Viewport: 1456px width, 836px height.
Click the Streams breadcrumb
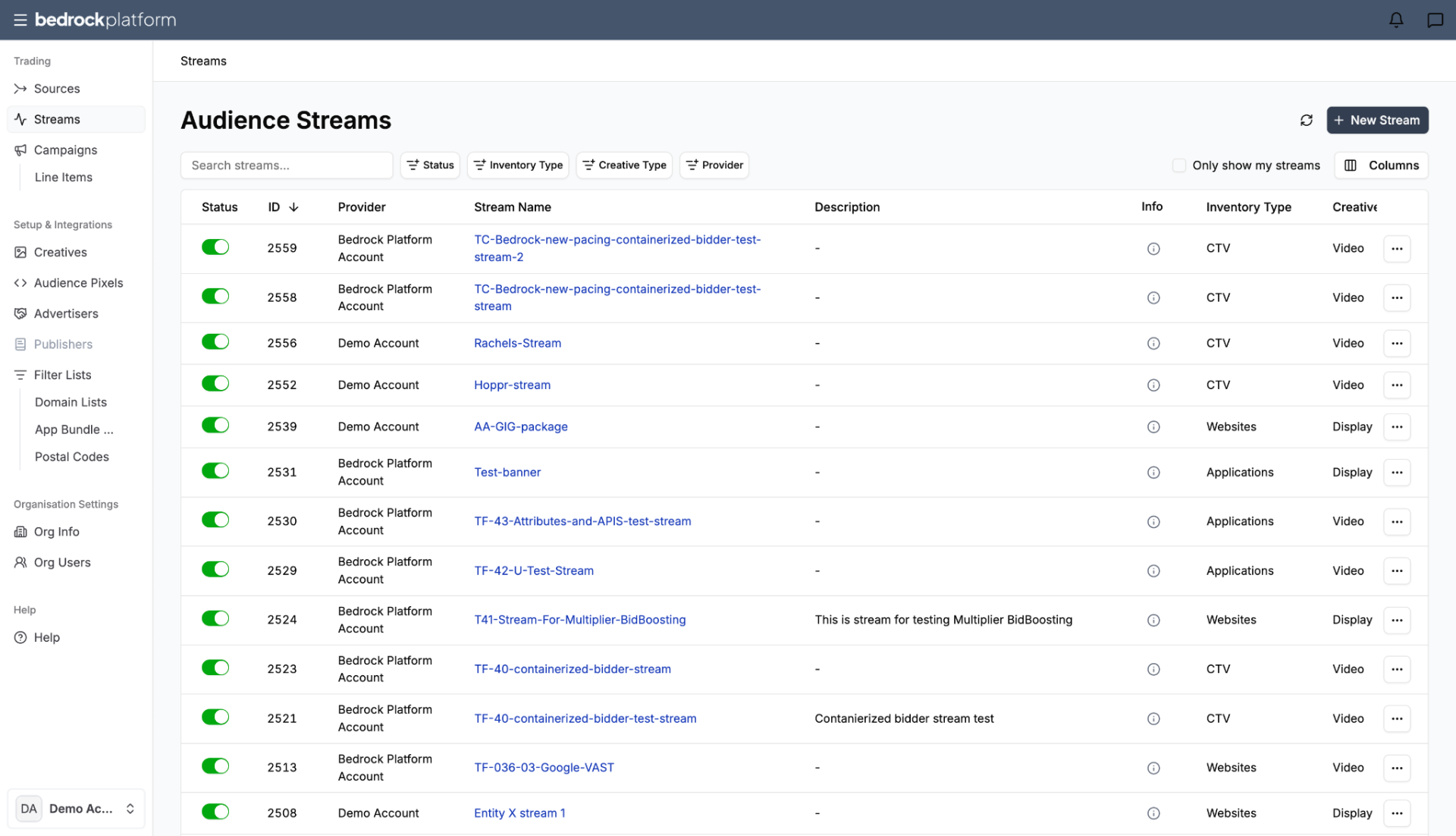click(x=203, y=61)
